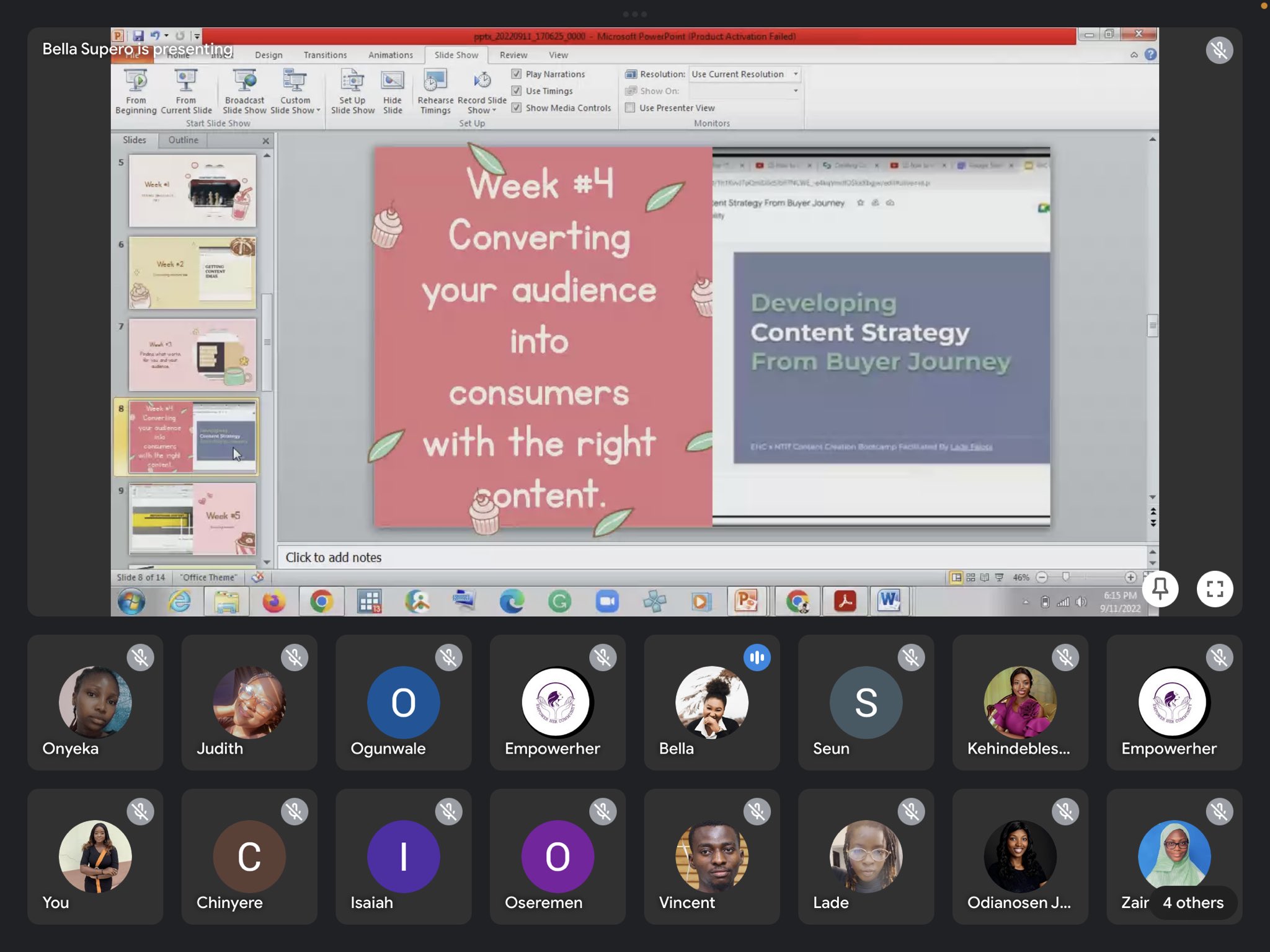Open Zoom from the taskbar
This screenshot has height=952, width=1270.
(607, 601)
